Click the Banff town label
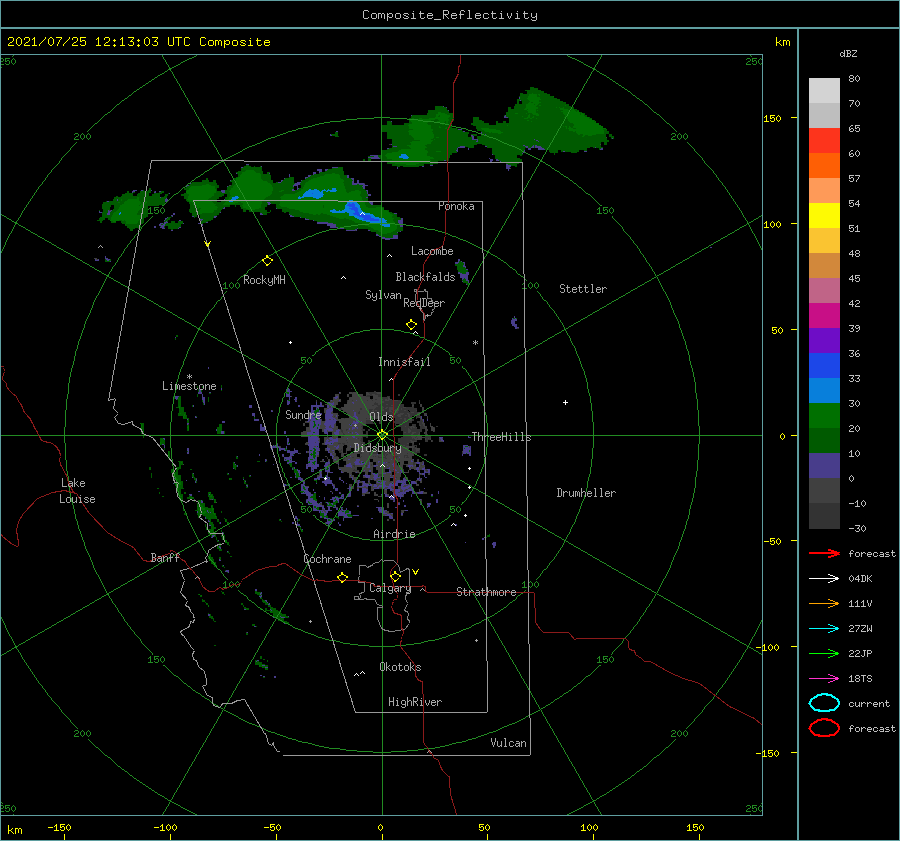 pyautogui.click(x=165, y=557)
